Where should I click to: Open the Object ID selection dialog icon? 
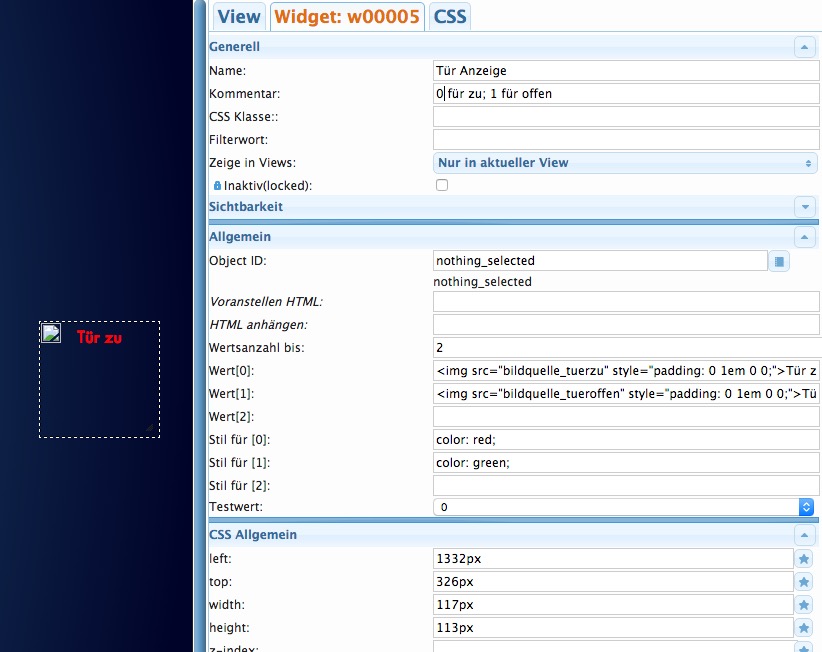click(x=779, y=261)
